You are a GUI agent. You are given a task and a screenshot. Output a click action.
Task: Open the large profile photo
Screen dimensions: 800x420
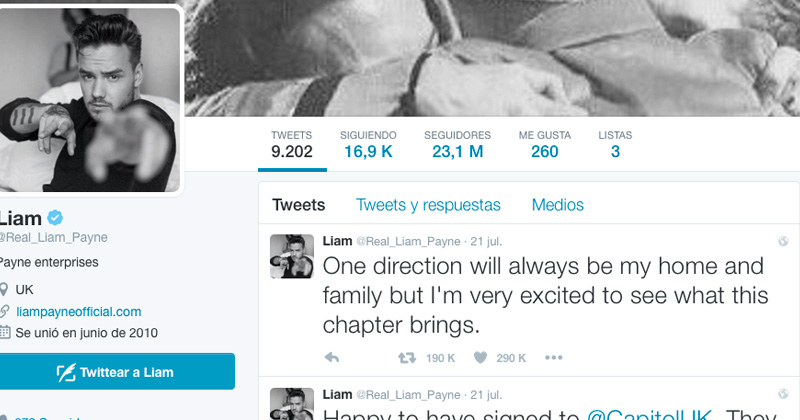pos(90,100)
